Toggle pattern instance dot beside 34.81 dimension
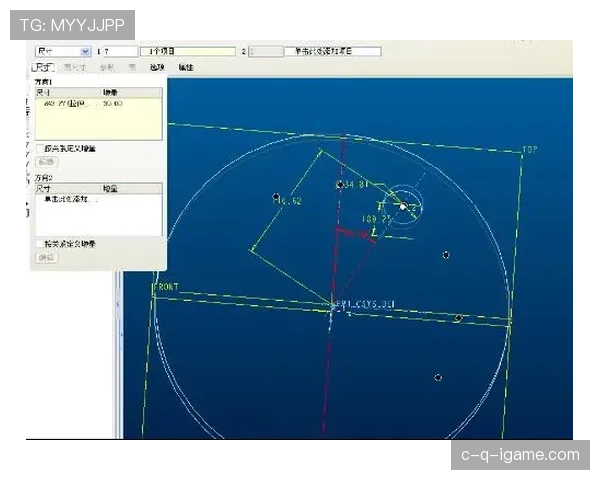The height and width of the screenshot is (480, 600). pyautogui.click(x=340, y=184)
